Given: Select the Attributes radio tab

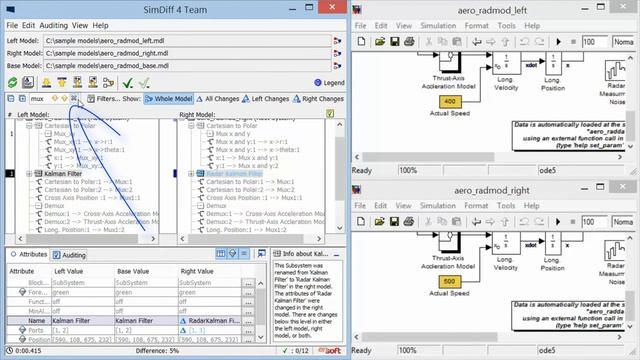Looking at the screenshot, I should click(29, 254).
